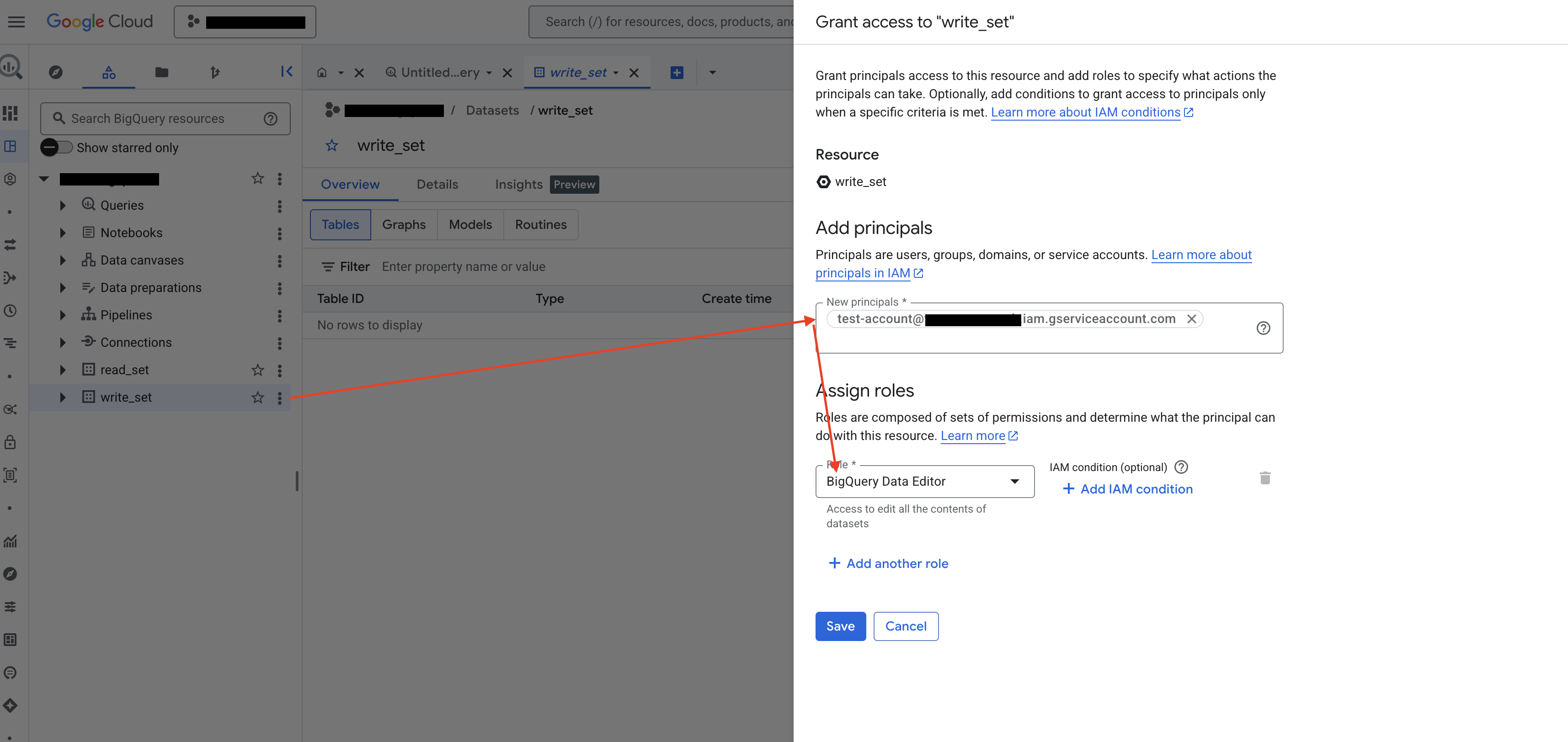Screen dimensions: 1568x742
Task: Switch to the Details tab
Action: [x=437, y=184]
